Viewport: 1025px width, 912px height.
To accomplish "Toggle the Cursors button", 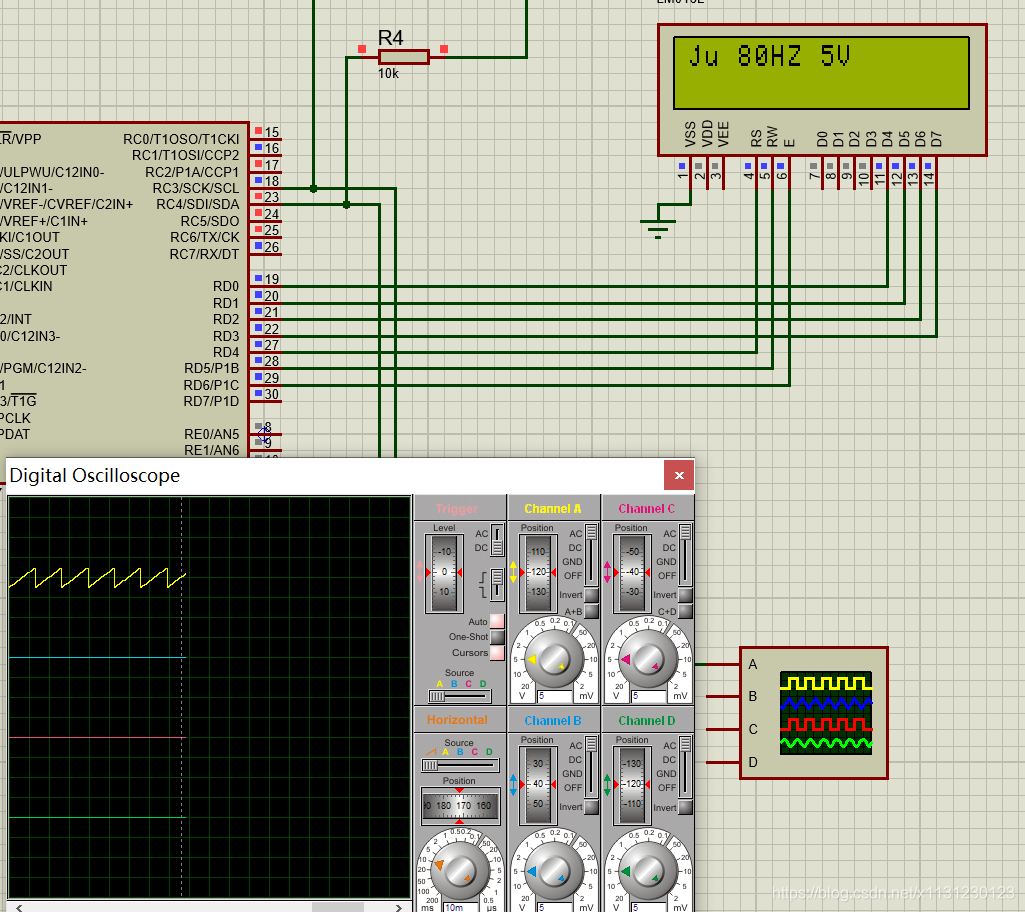I will 497,652.
